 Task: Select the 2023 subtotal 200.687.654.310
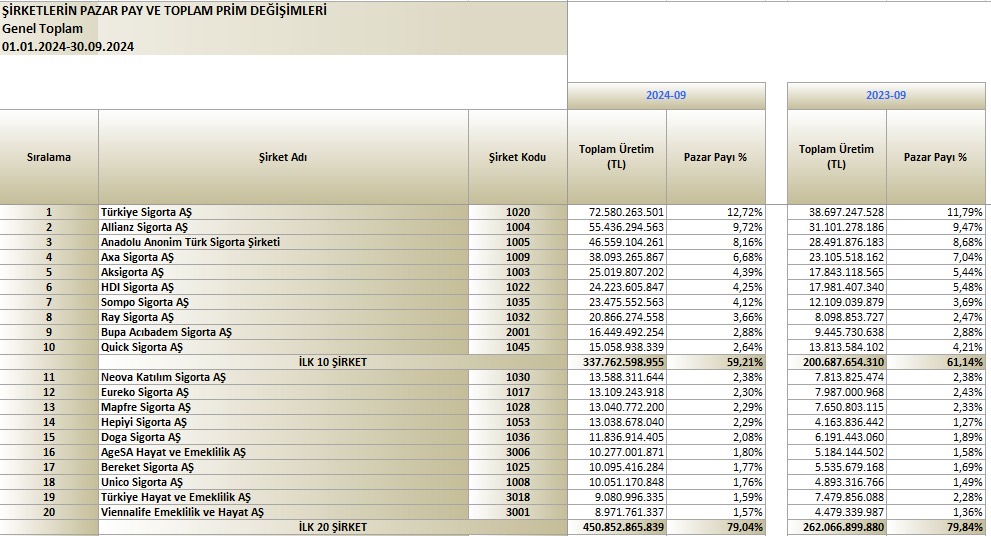click(x=837, y=363)
